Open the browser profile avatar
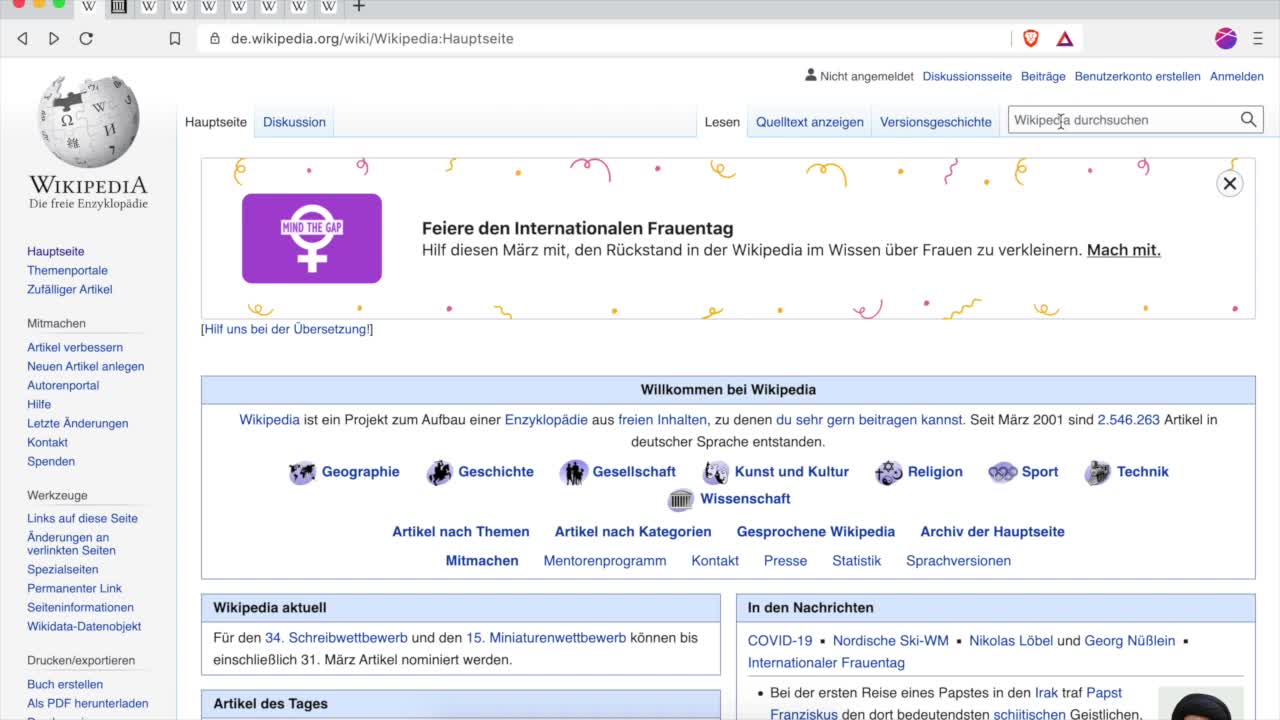 1226,39
